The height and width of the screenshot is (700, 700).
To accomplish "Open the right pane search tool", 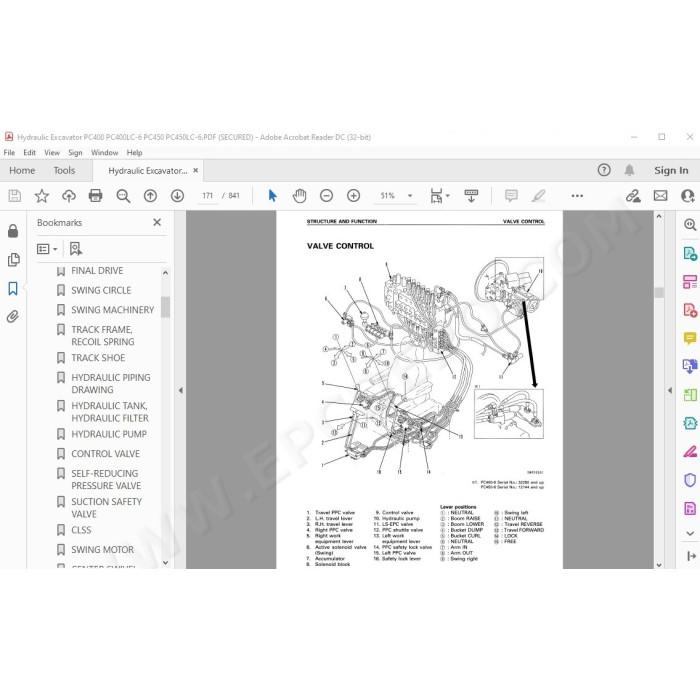I will pos(690,224).
